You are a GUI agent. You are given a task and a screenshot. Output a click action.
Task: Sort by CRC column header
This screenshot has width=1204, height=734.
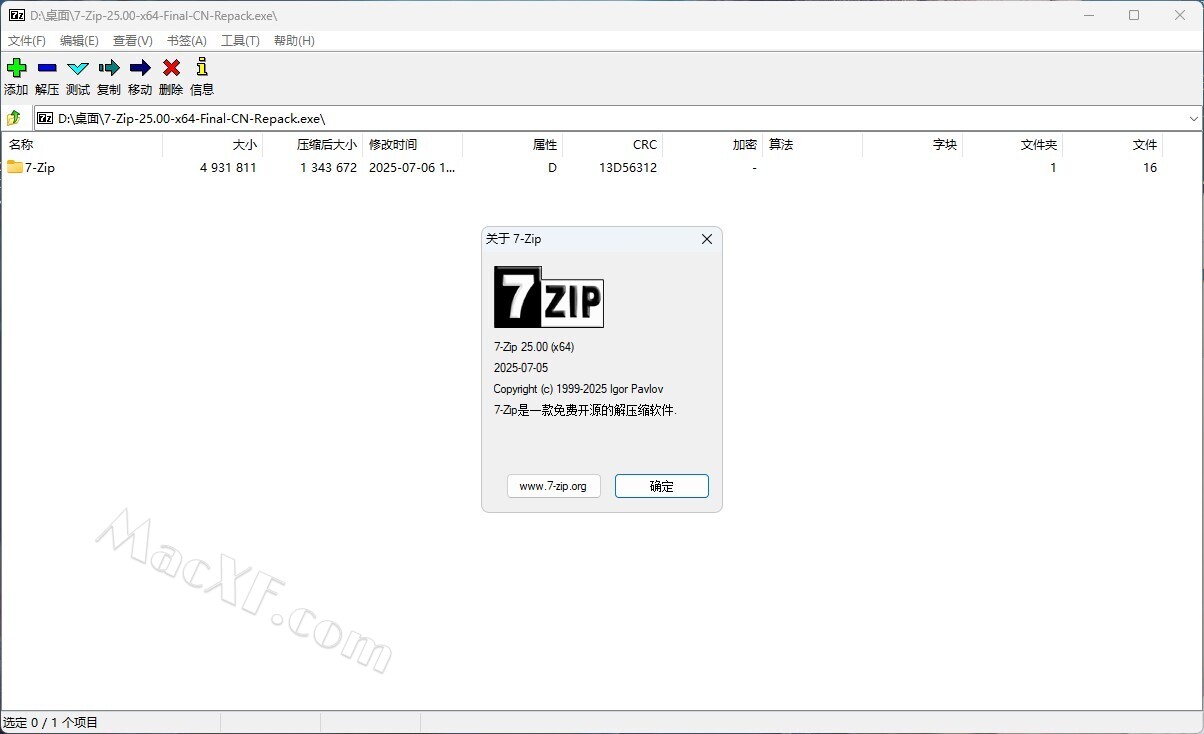coord(612,145)
